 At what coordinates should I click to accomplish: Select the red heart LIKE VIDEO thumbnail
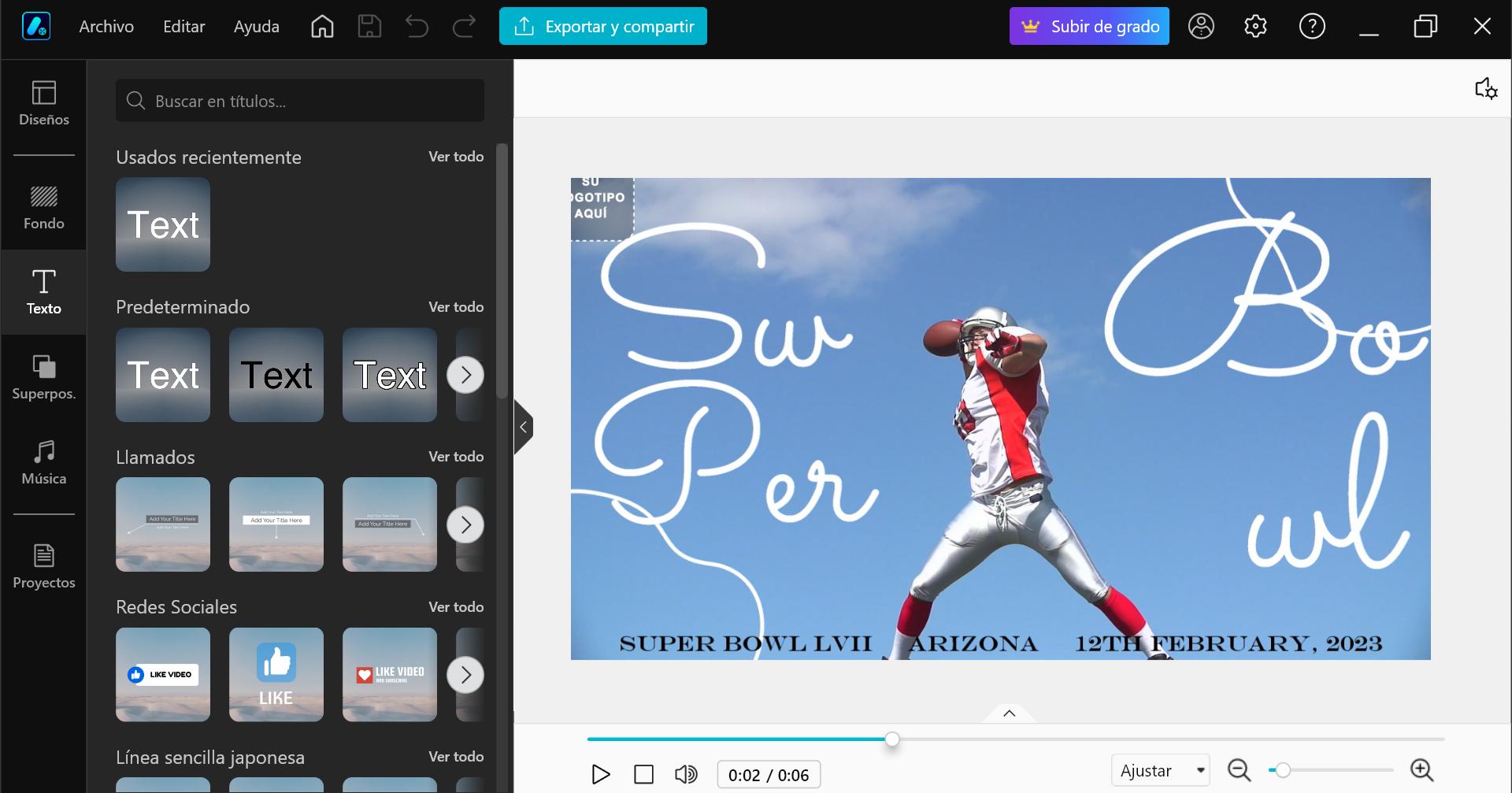[x=390, y=675]
